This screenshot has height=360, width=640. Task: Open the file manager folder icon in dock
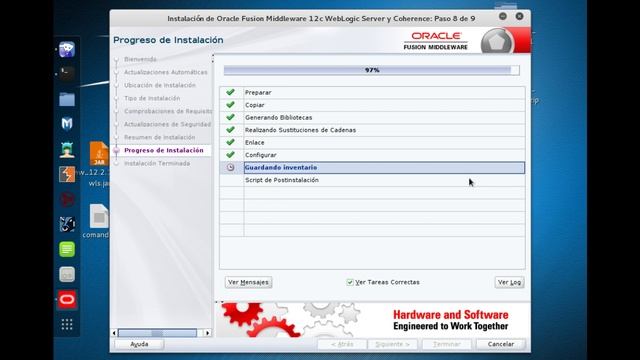(x=67, y=99)
